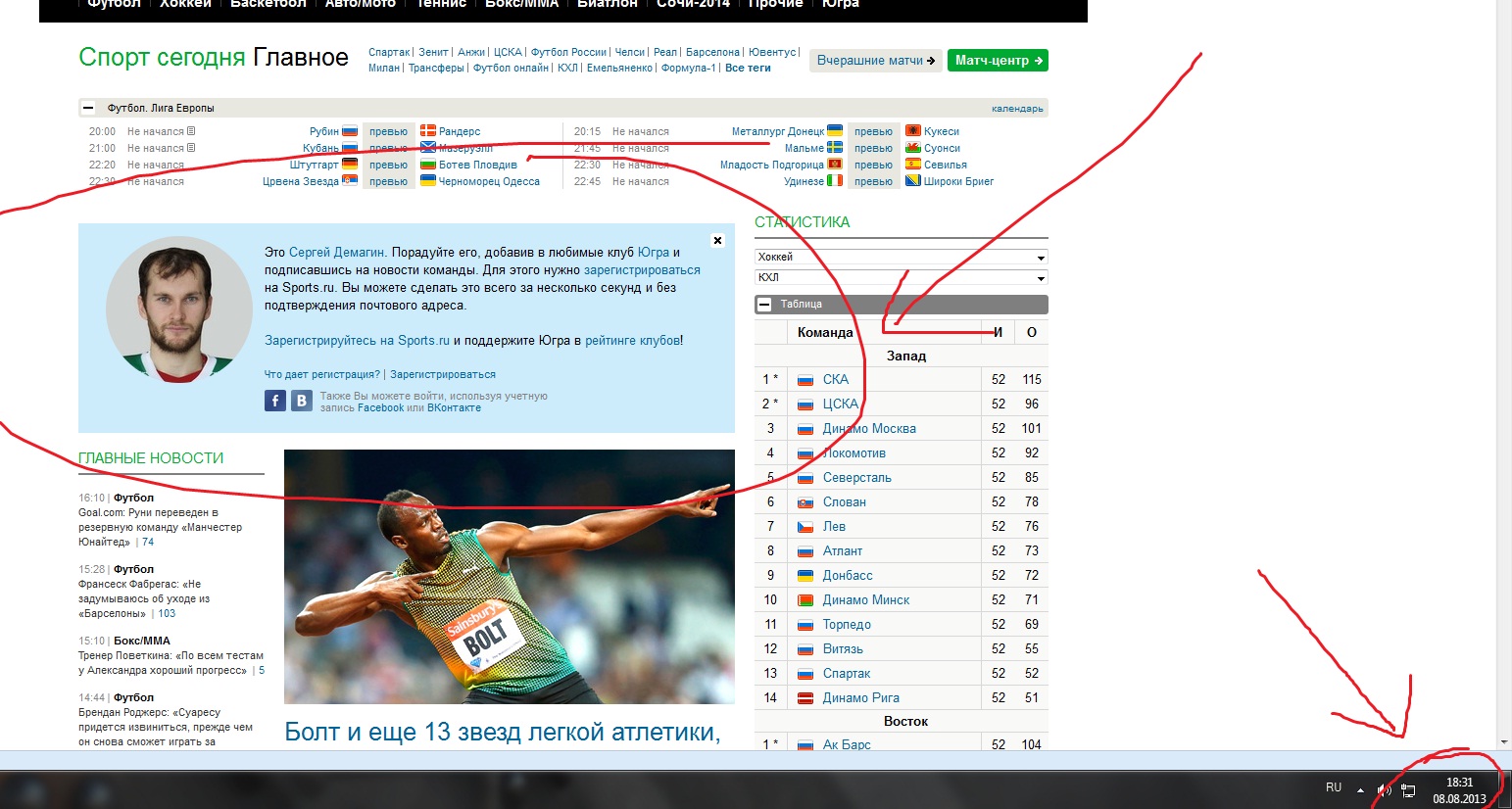Click the volume icon in system tray
1512x809 pixels.
1385,789
